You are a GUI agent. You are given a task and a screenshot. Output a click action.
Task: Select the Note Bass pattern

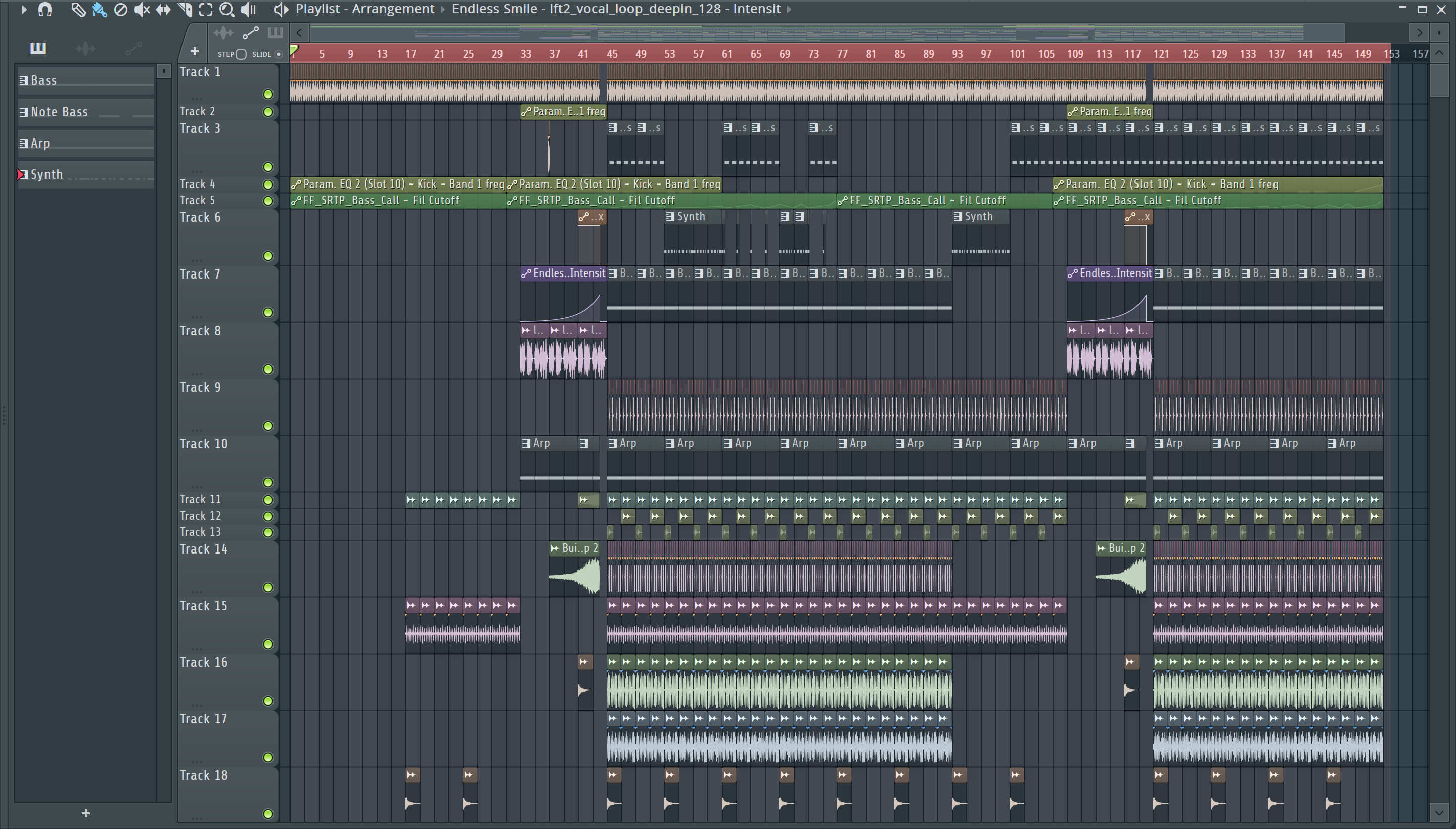tap(85, 112)
